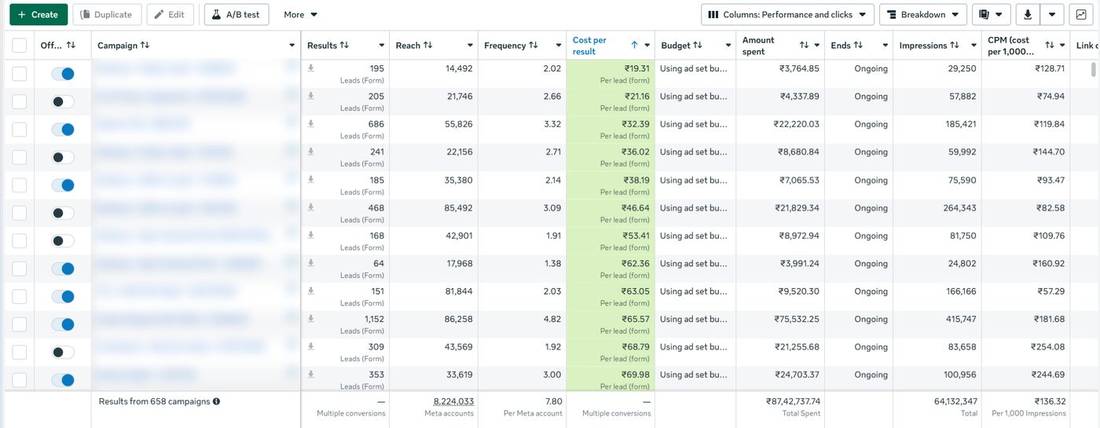Download leads for the 1,152 results row
Viewport: 1100px width, 428px height.
click(311, 319)
